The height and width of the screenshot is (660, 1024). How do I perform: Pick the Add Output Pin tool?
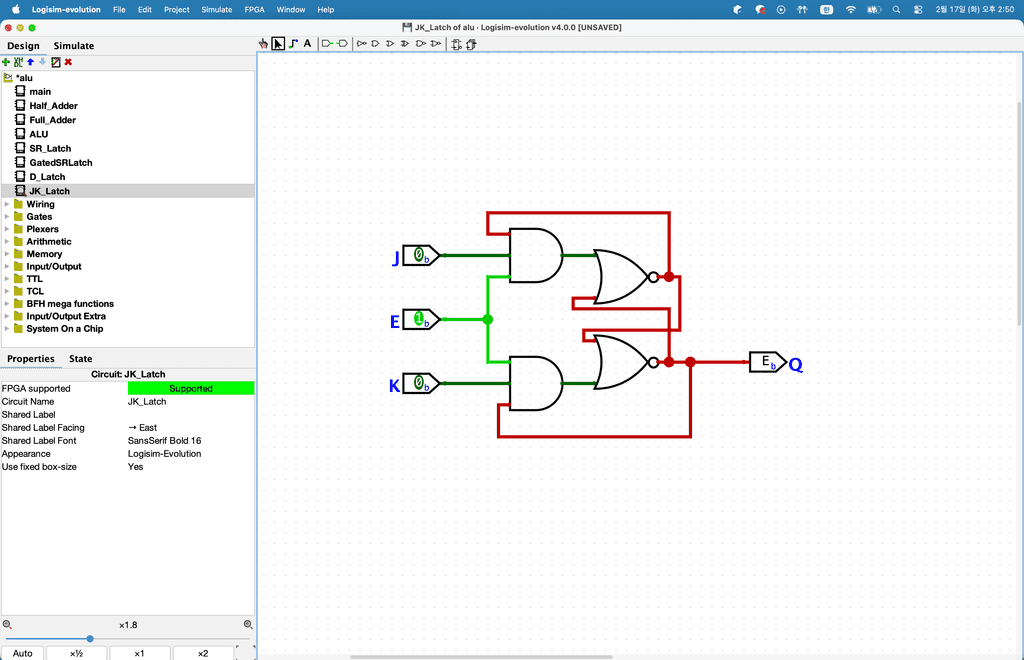pyautogui.click(x=342, y=44)
